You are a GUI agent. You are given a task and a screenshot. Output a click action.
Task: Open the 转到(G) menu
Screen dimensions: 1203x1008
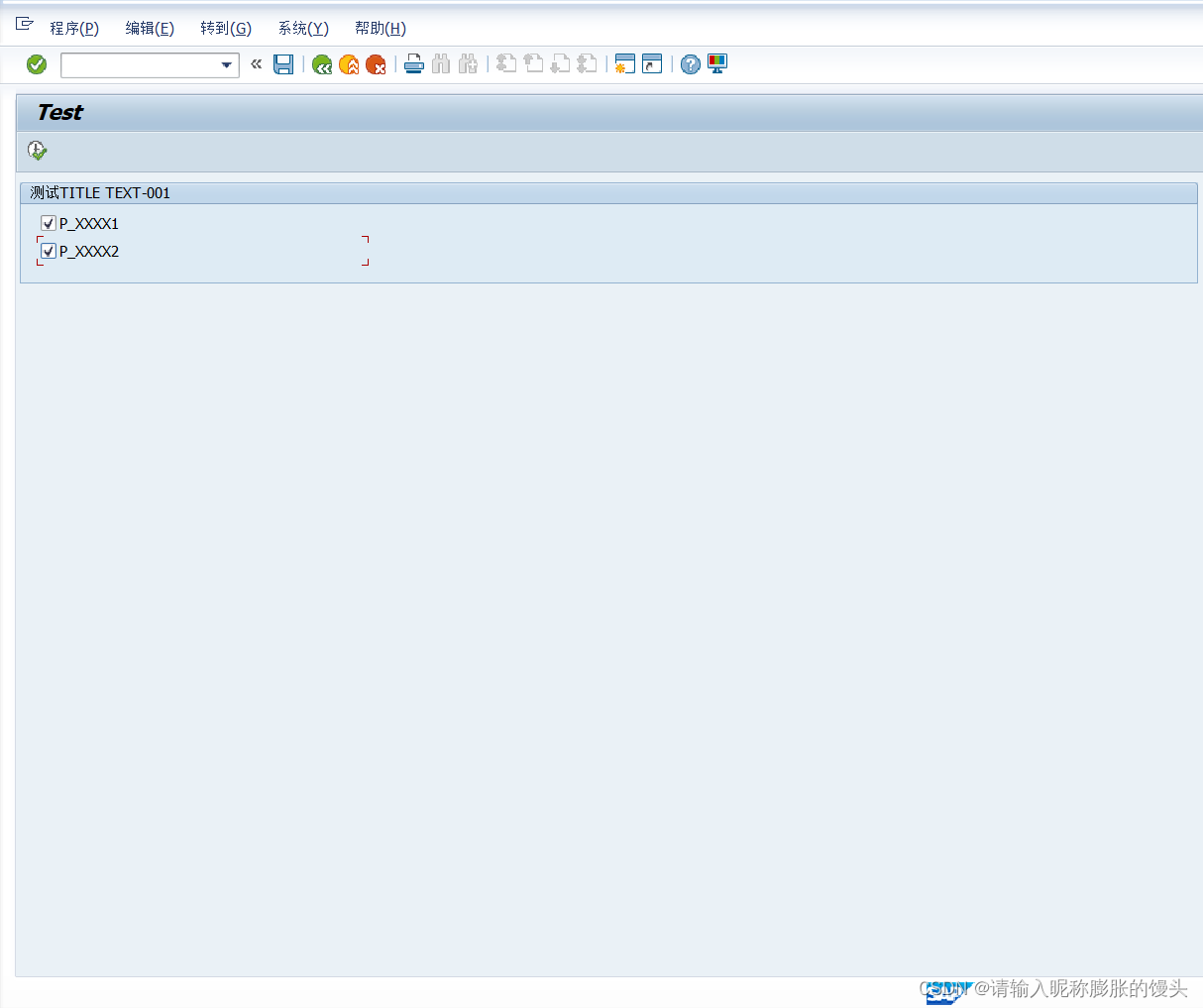(226, 29)
